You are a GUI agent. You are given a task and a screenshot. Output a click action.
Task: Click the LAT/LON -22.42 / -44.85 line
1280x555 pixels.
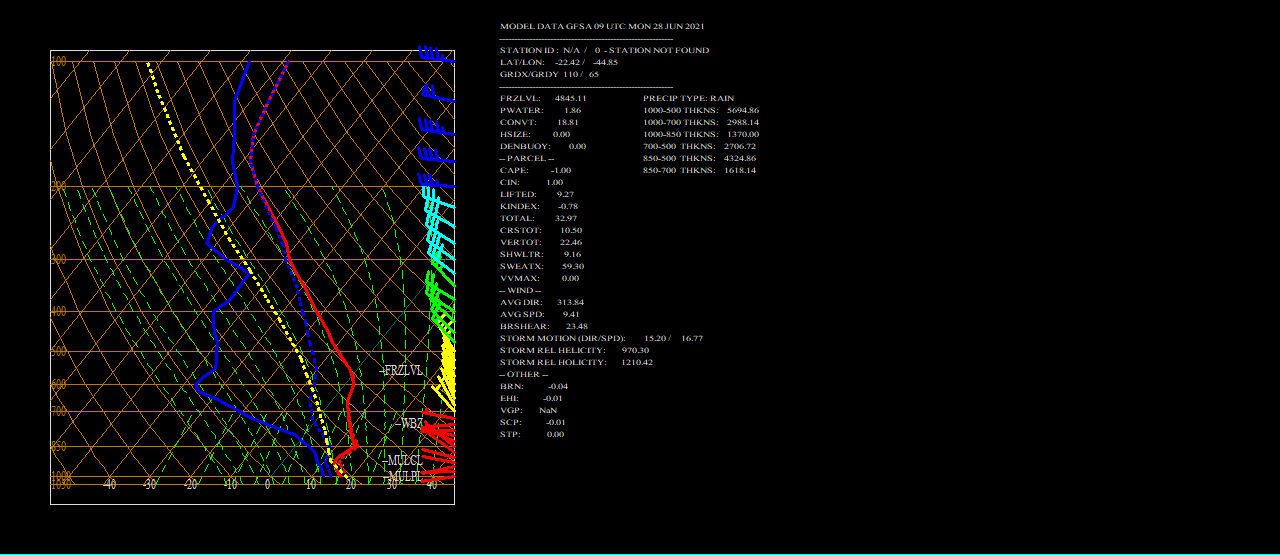coord(559,62)
